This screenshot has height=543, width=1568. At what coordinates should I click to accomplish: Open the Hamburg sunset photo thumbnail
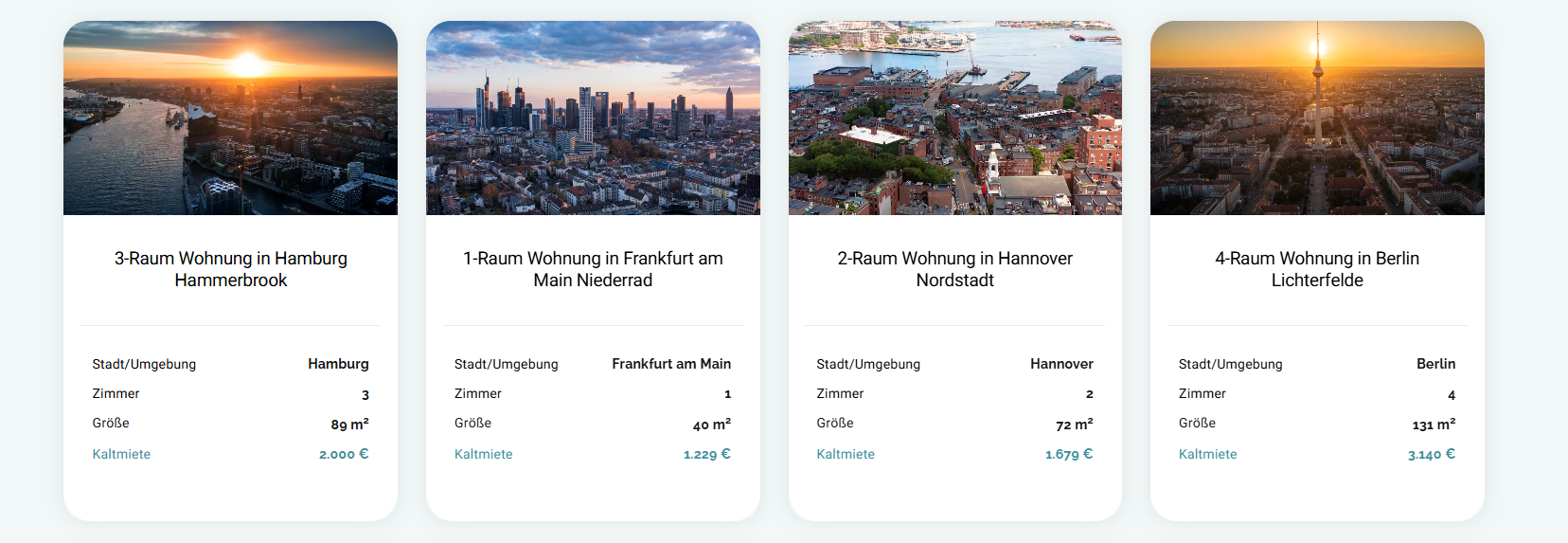(230, 118)
